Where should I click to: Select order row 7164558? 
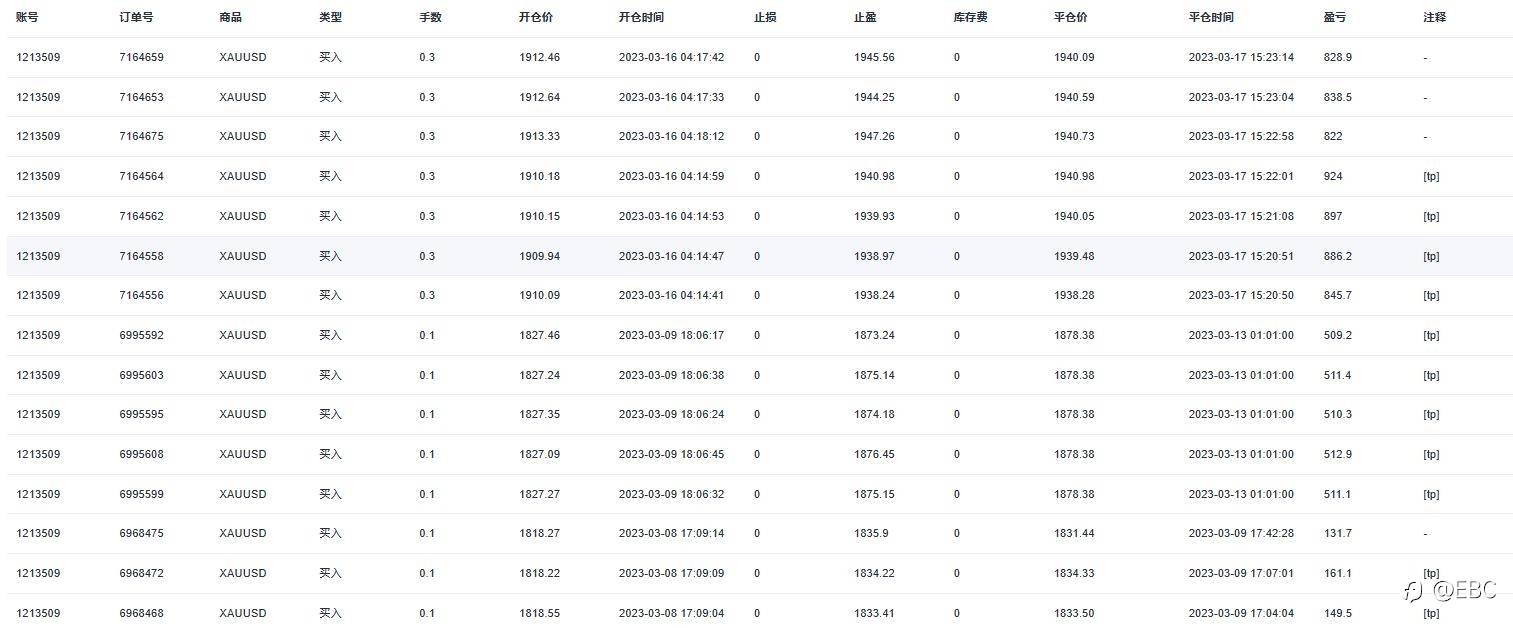coord(759,256)
